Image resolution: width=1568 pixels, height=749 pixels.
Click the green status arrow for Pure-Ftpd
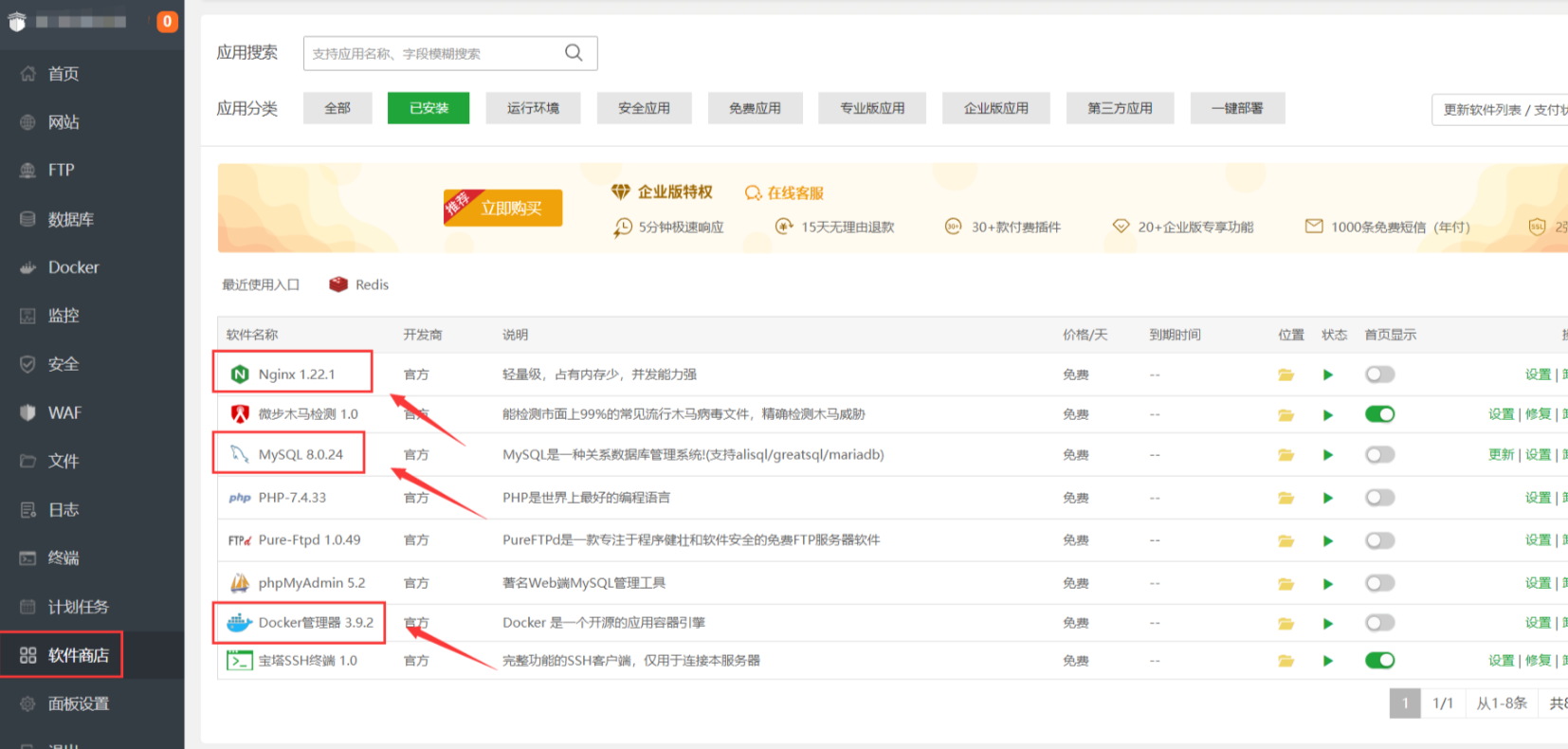coord(1328,540)
